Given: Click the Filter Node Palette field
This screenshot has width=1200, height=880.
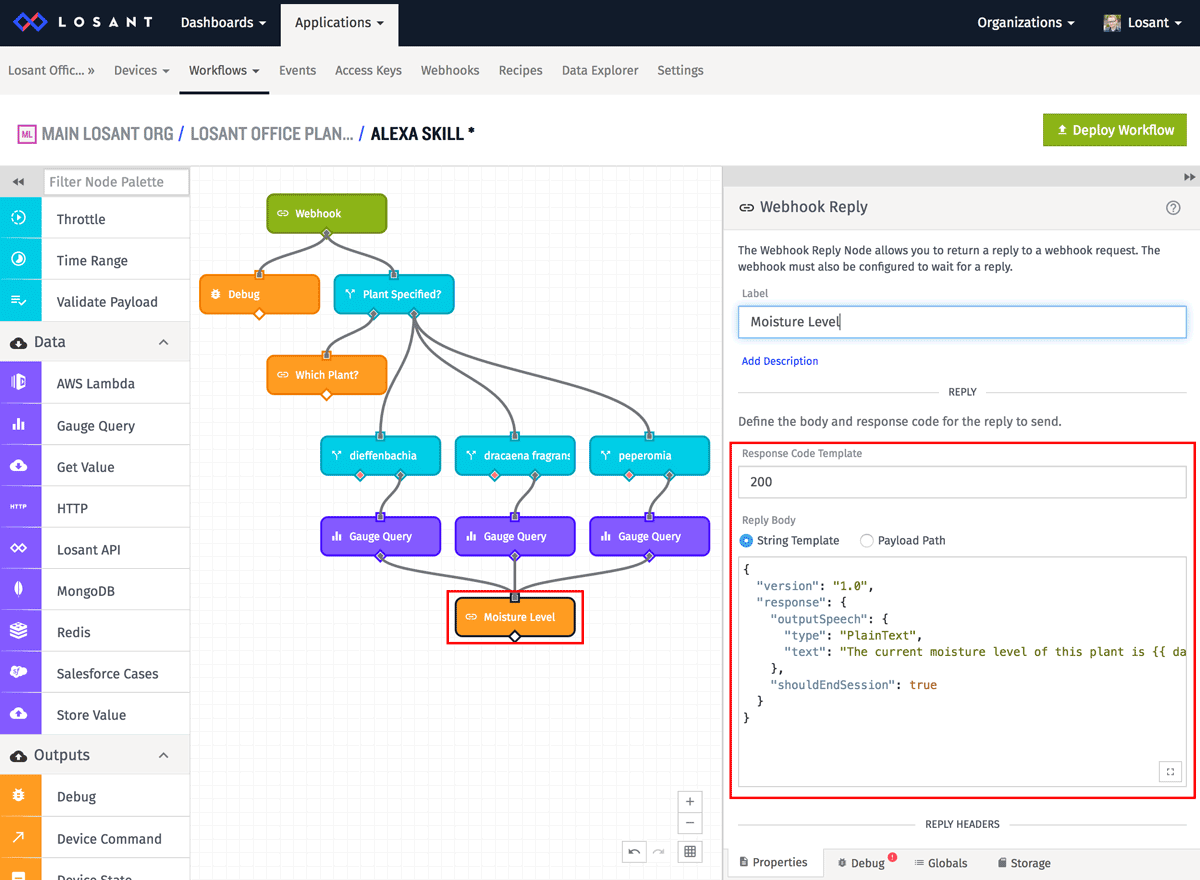Looking at the screenshot, I should tap(116, 181).
